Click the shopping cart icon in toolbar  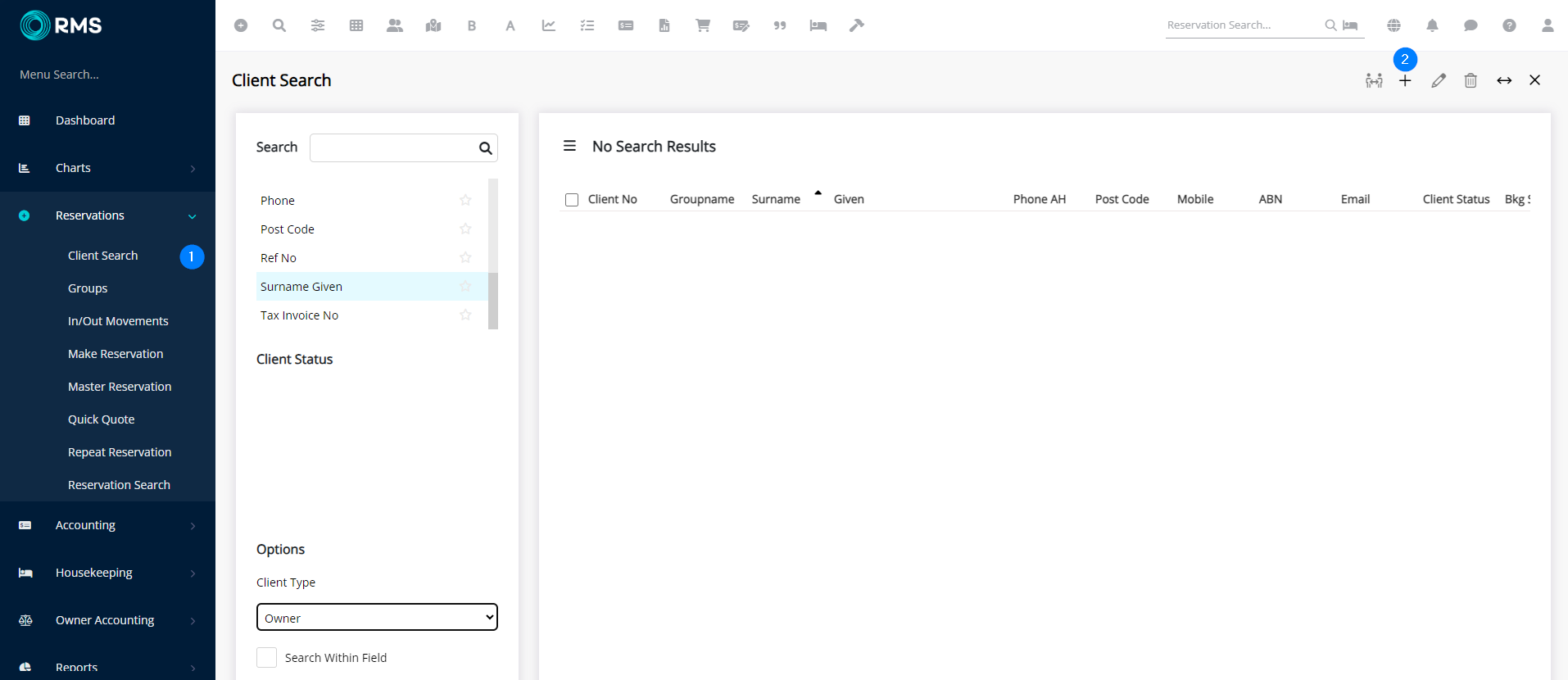(x=702, y=25)
